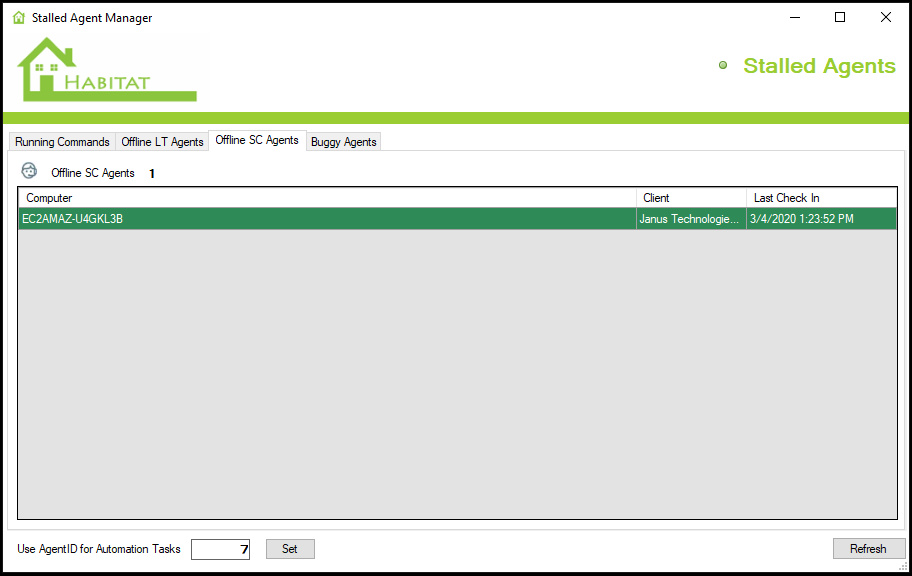912x576 pixels.
Task: Click the green status dot beside Stalled Agents
Action: pyautogui.click(x=723, y=66)
